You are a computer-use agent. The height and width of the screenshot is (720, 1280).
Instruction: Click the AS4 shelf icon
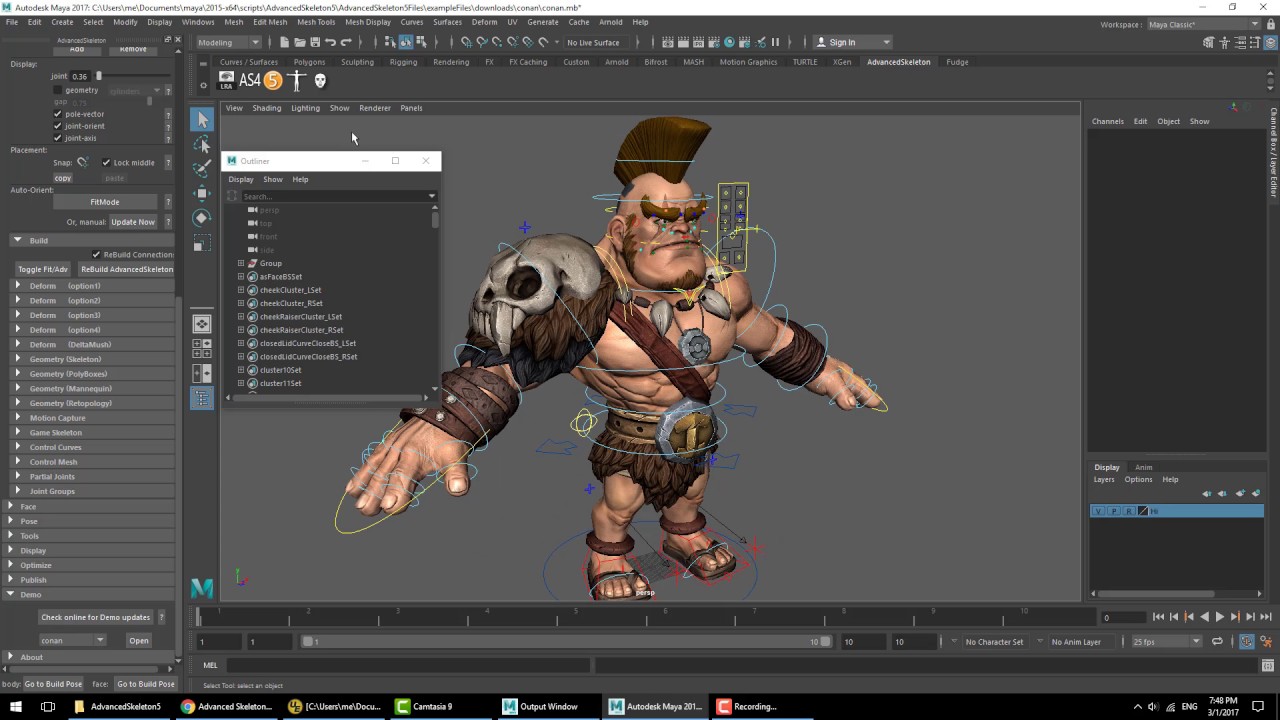coord(250,81)
